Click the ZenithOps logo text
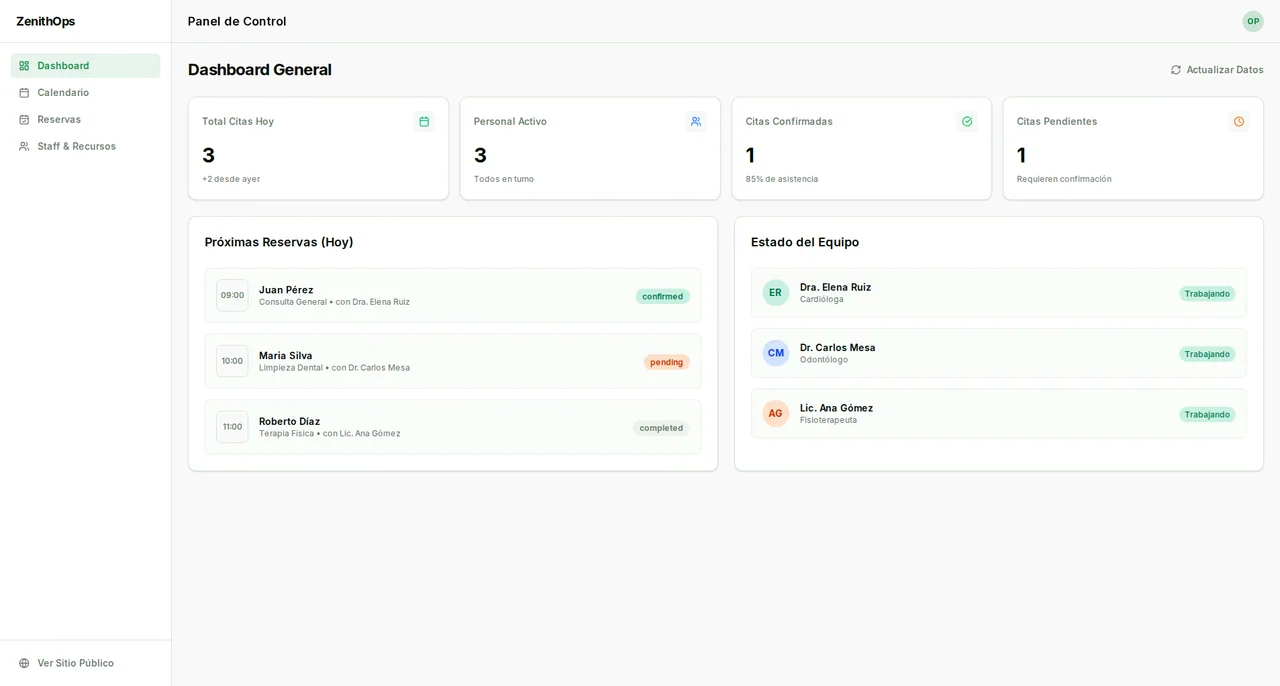1280x686 pixels. click(x=45, y=21)
